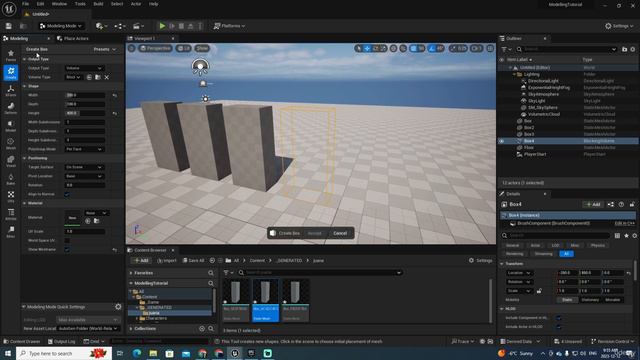Open the Outliner settings gear
Viewport: 640px width, 360px height.
633,49
